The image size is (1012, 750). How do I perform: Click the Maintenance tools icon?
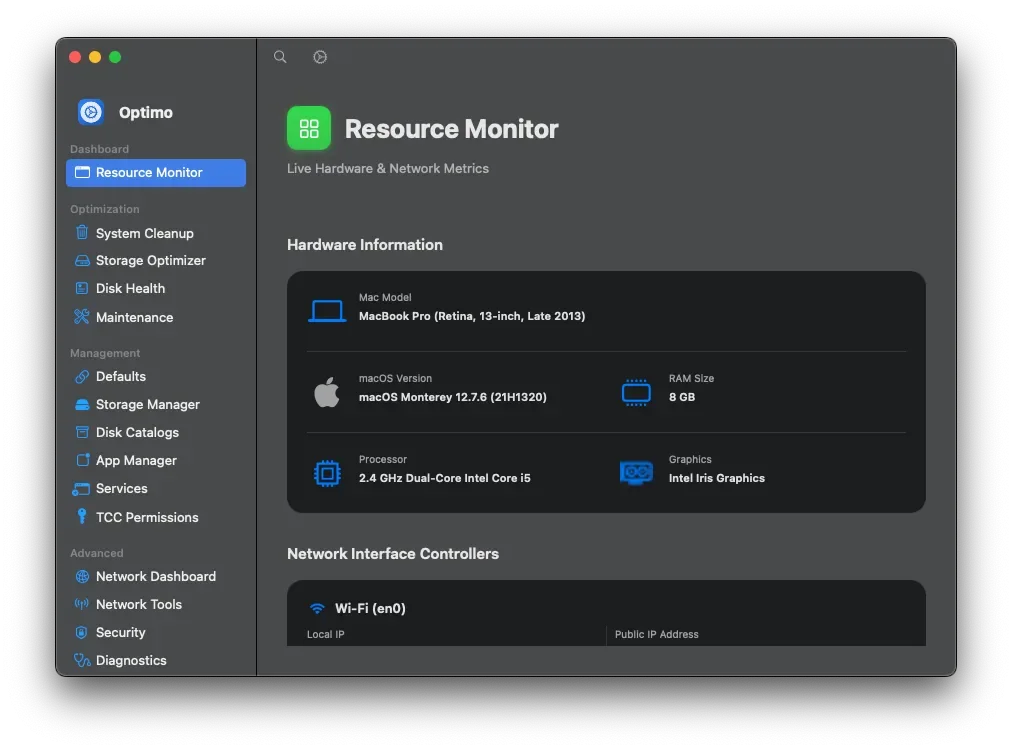point(82,317)
